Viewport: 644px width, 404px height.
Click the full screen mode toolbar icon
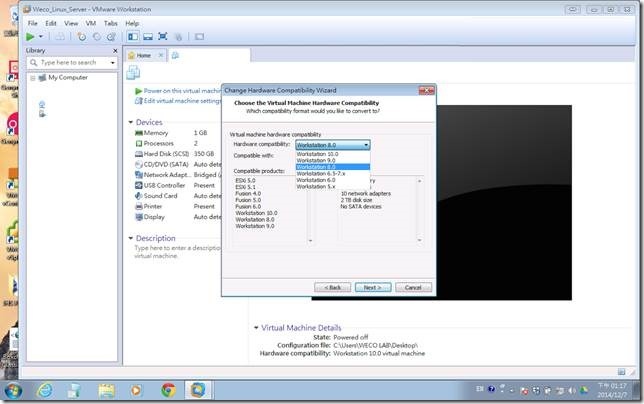[163, 37]
